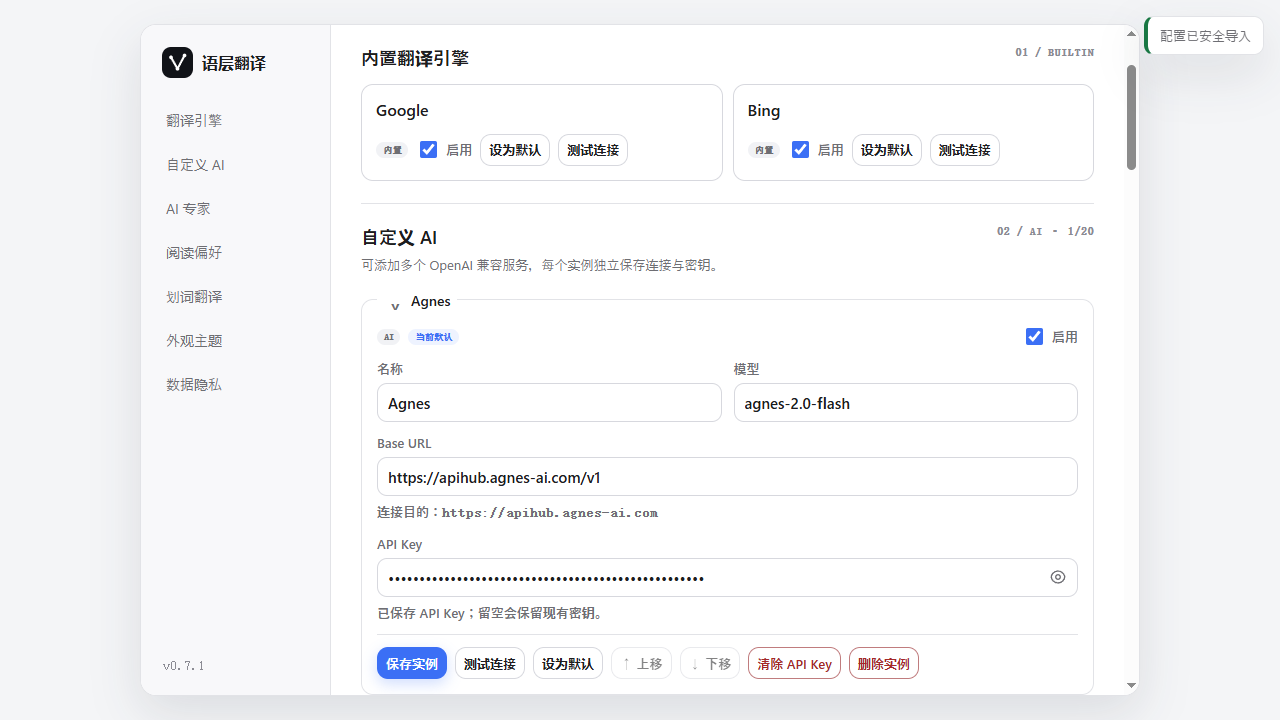Click scrollbar up arrow
Screen dimensions: 1280x720
coord(1132,33)
